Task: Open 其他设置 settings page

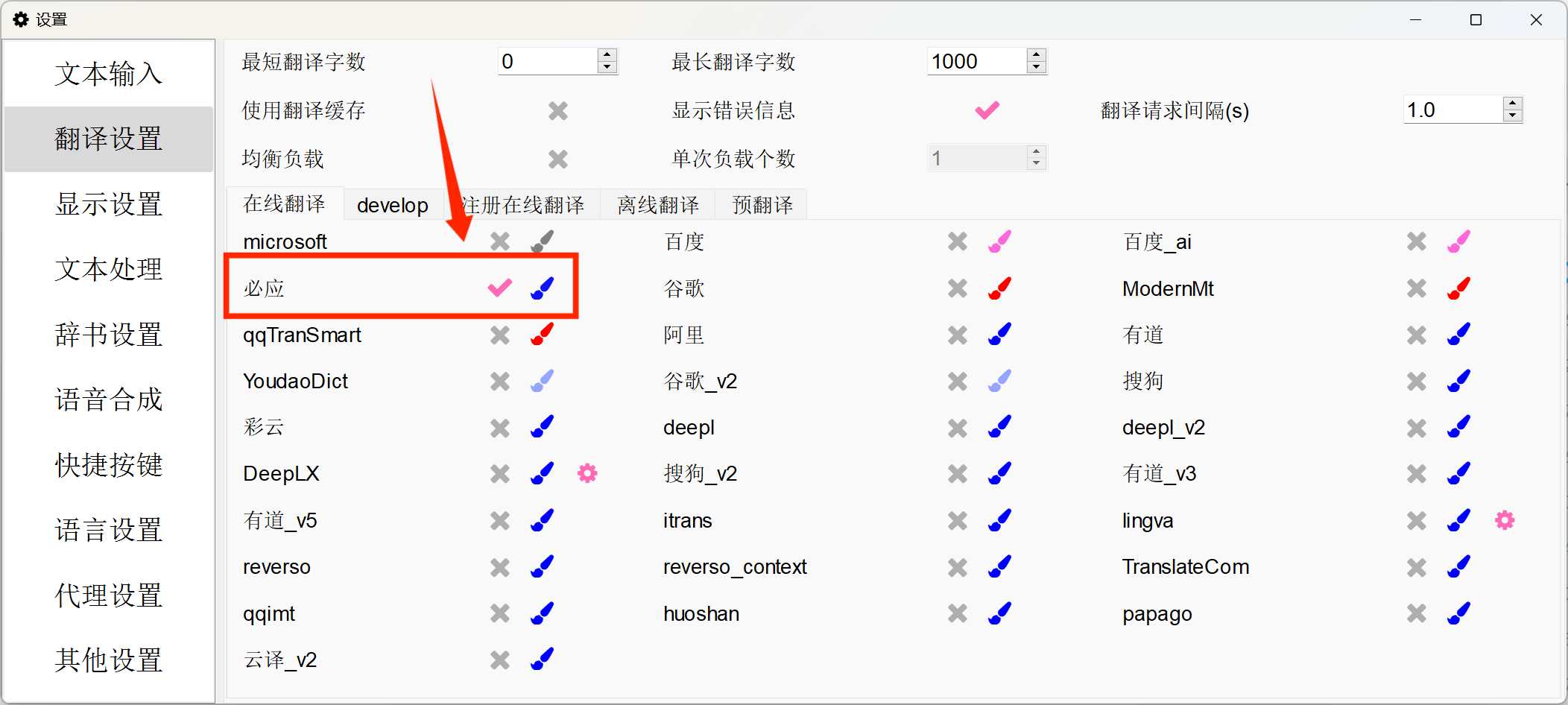Action: pos(109,660)
